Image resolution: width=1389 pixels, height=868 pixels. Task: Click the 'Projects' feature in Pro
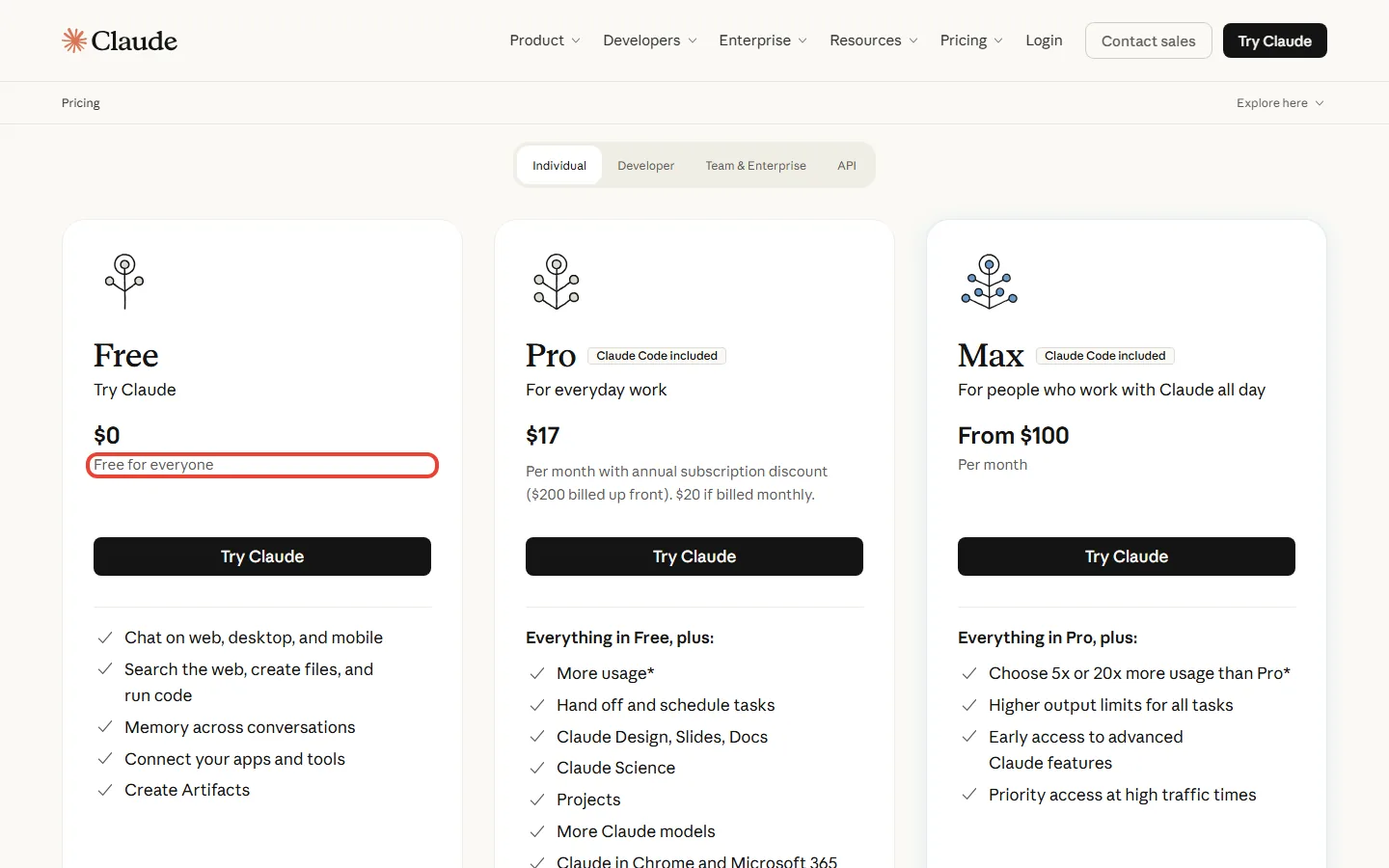pos(588,800)
